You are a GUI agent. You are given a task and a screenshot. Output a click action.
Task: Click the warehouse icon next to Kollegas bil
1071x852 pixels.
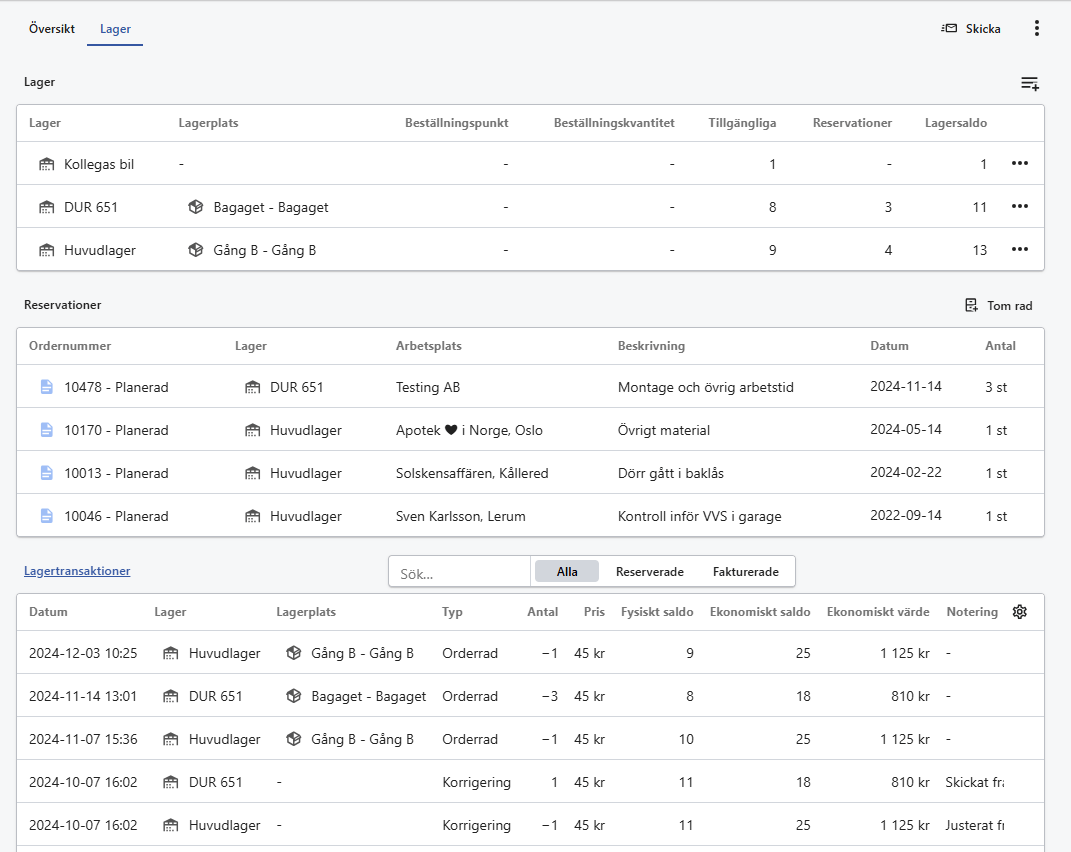point(46,164)
